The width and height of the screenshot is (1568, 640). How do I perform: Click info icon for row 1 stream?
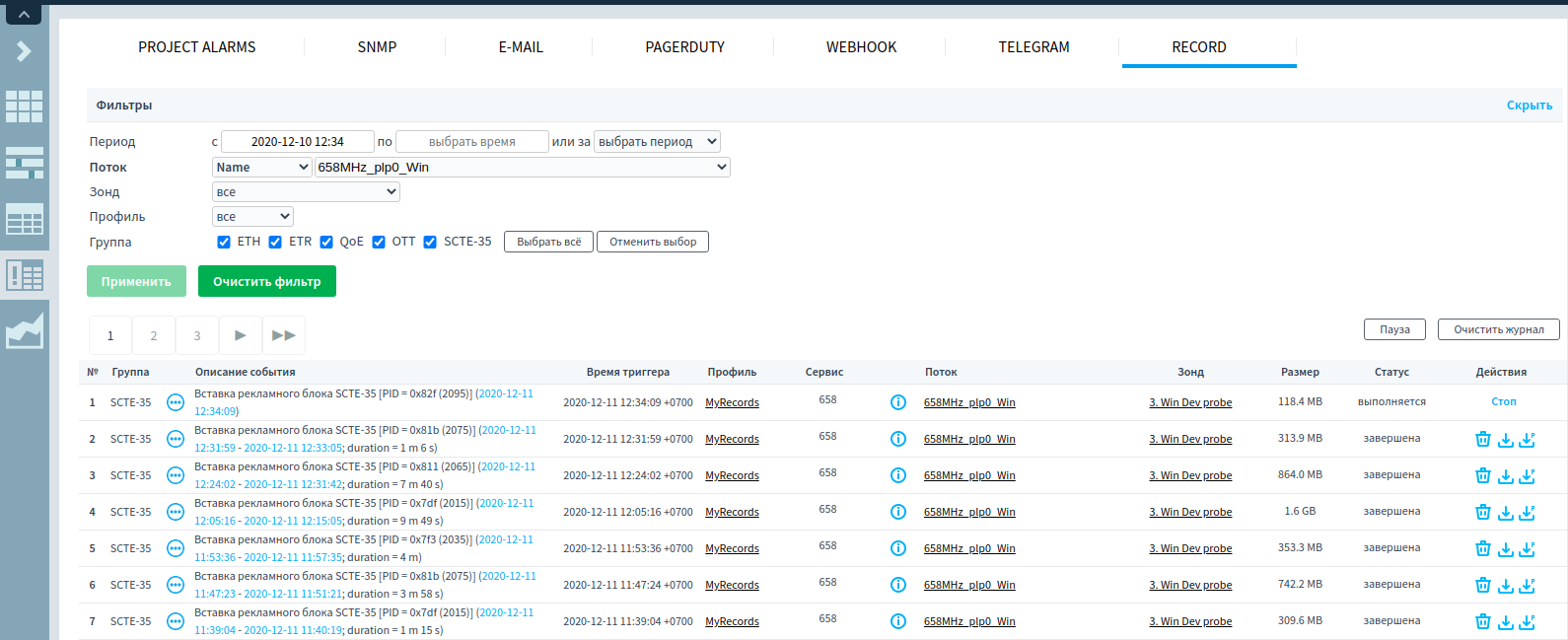click(x=897, y=402)
